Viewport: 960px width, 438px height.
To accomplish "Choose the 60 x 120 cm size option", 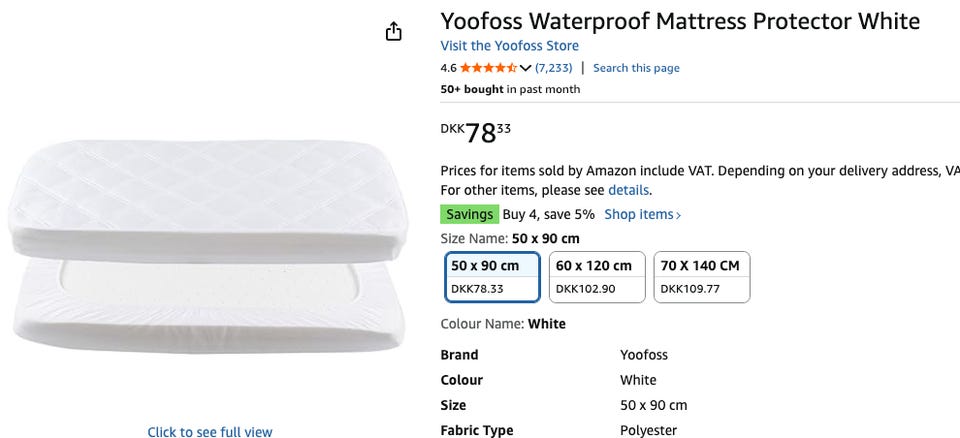I will 597,277.
